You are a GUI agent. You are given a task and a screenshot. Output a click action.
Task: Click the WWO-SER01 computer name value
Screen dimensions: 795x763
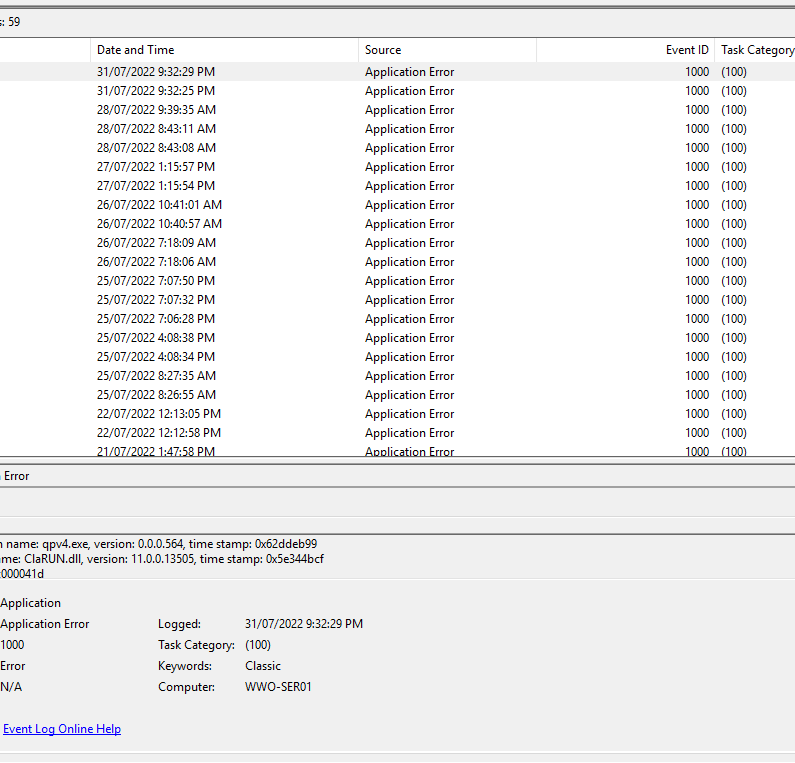(x=278, y=687)
